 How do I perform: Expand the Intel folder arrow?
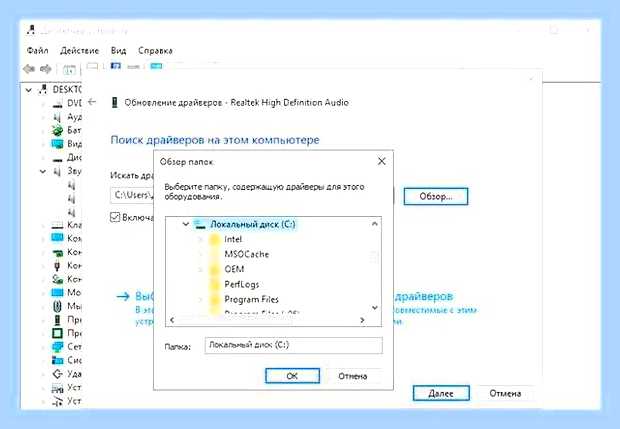click(200, 240)
